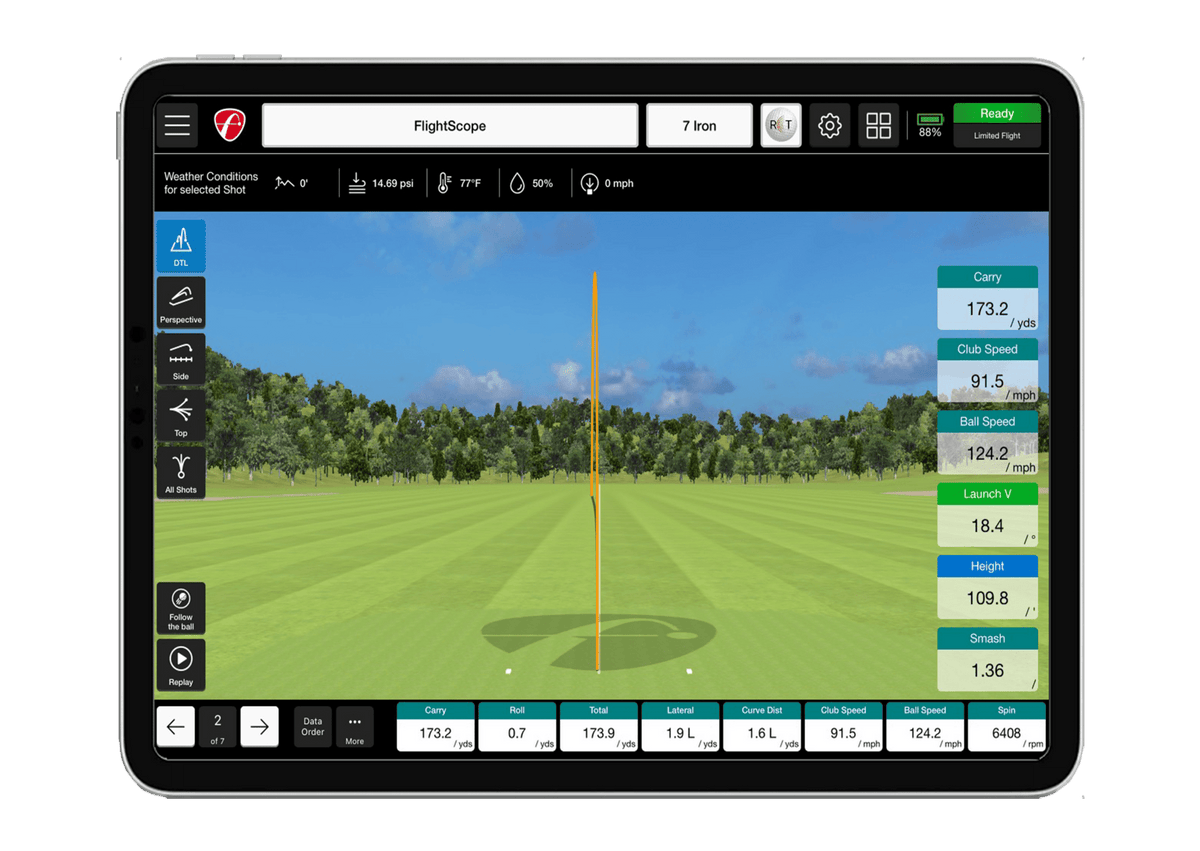This screenshot has width=1200, height=851.
Task: Tap the Lateral 1.9 L data cell
Action: pos(680,726)
